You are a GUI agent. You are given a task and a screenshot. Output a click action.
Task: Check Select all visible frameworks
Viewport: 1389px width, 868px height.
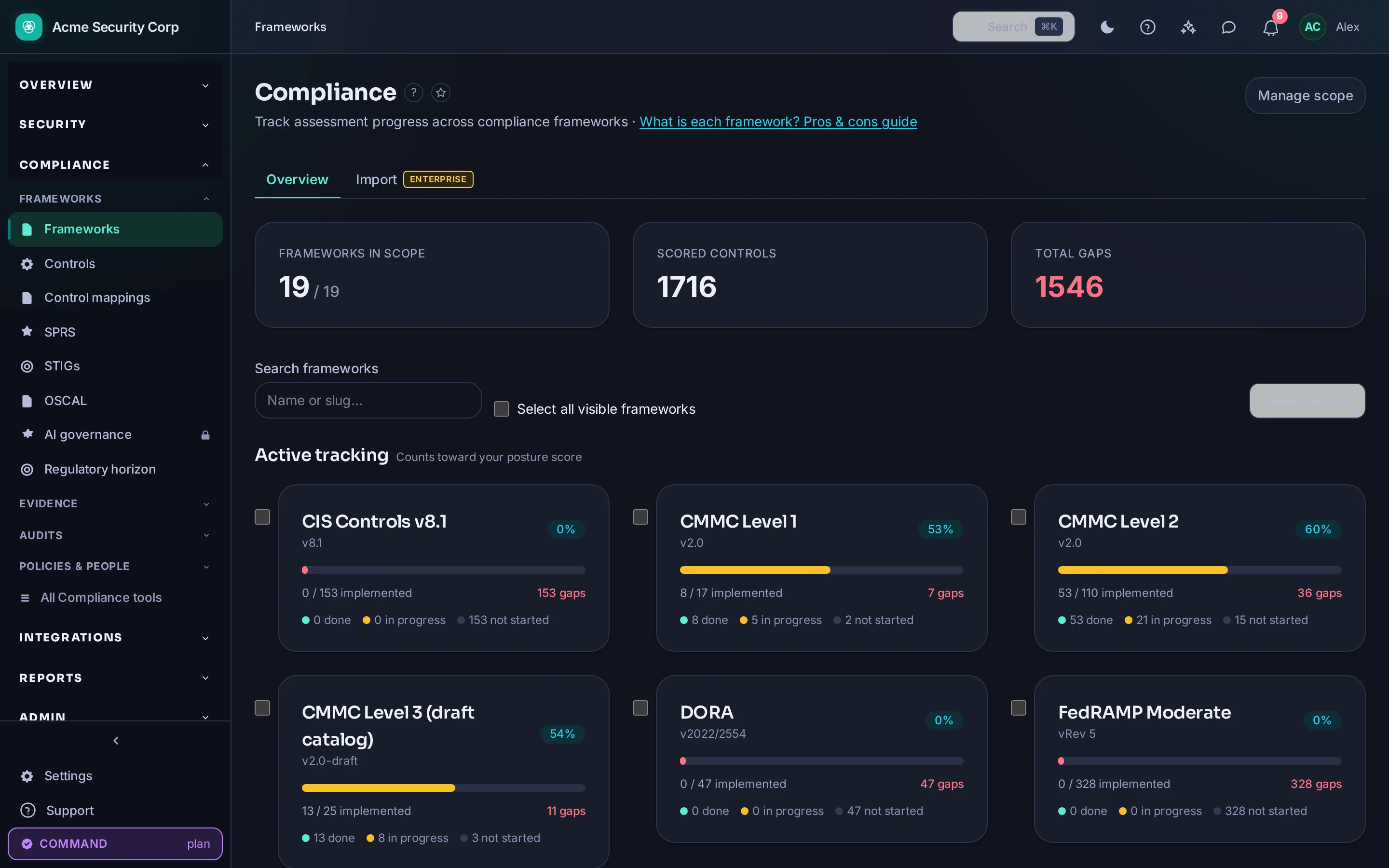502,409
